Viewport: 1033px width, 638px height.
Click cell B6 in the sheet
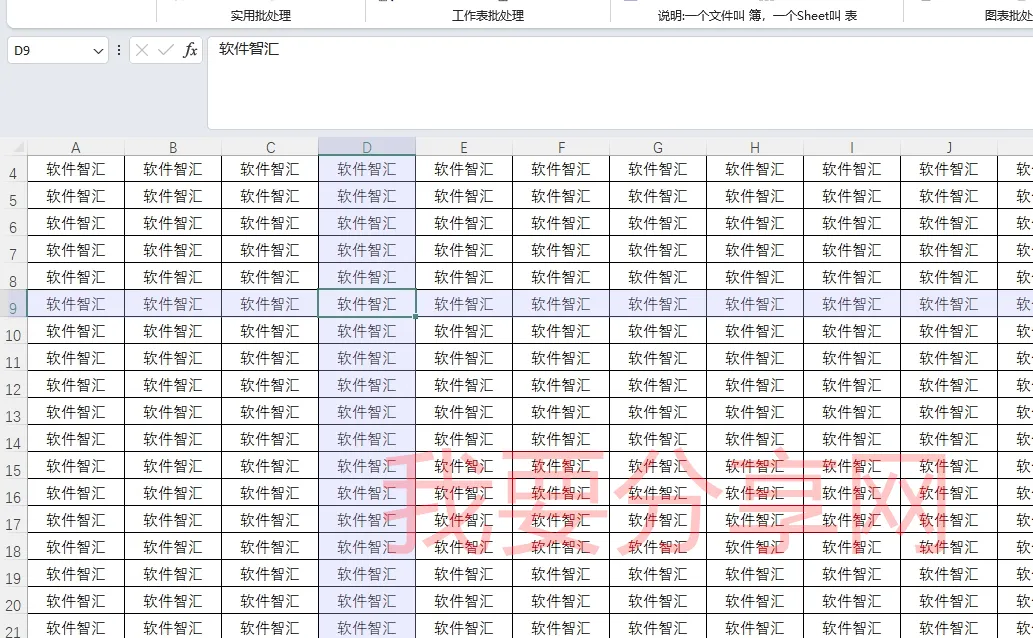pyautogui.click(x=173, y=223)
